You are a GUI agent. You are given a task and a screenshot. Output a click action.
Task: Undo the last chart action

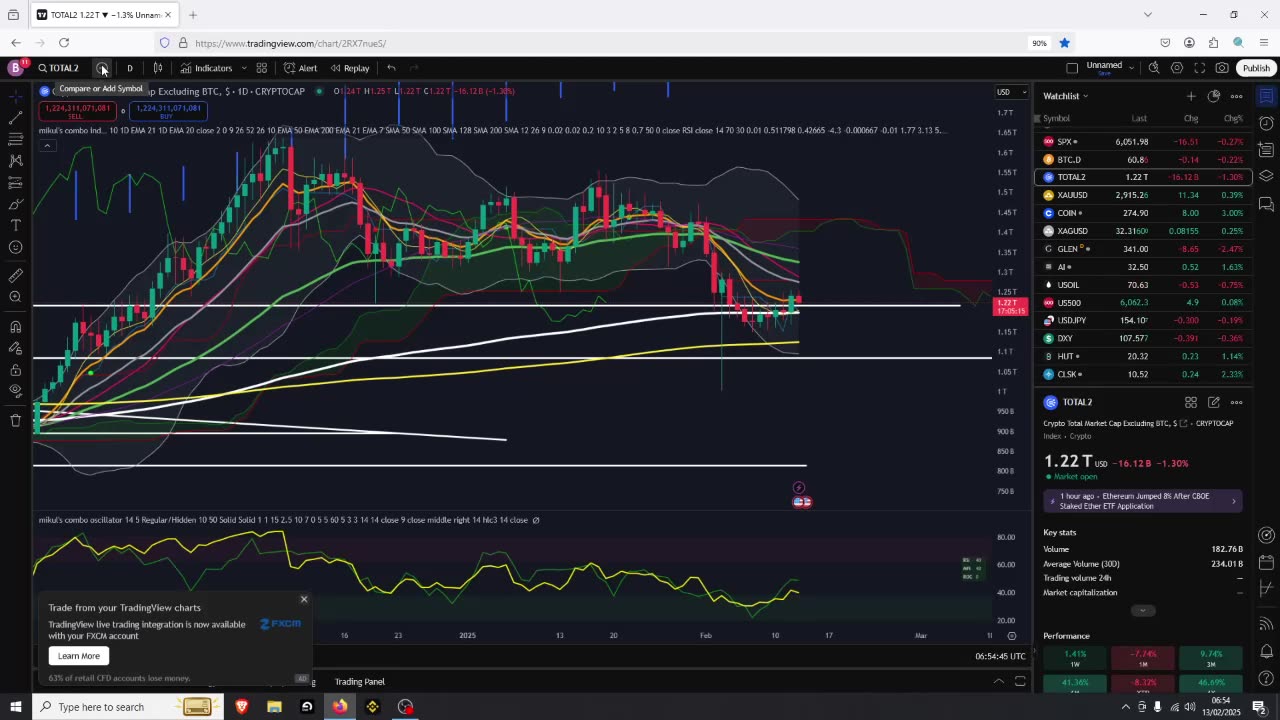pos(391,68)
